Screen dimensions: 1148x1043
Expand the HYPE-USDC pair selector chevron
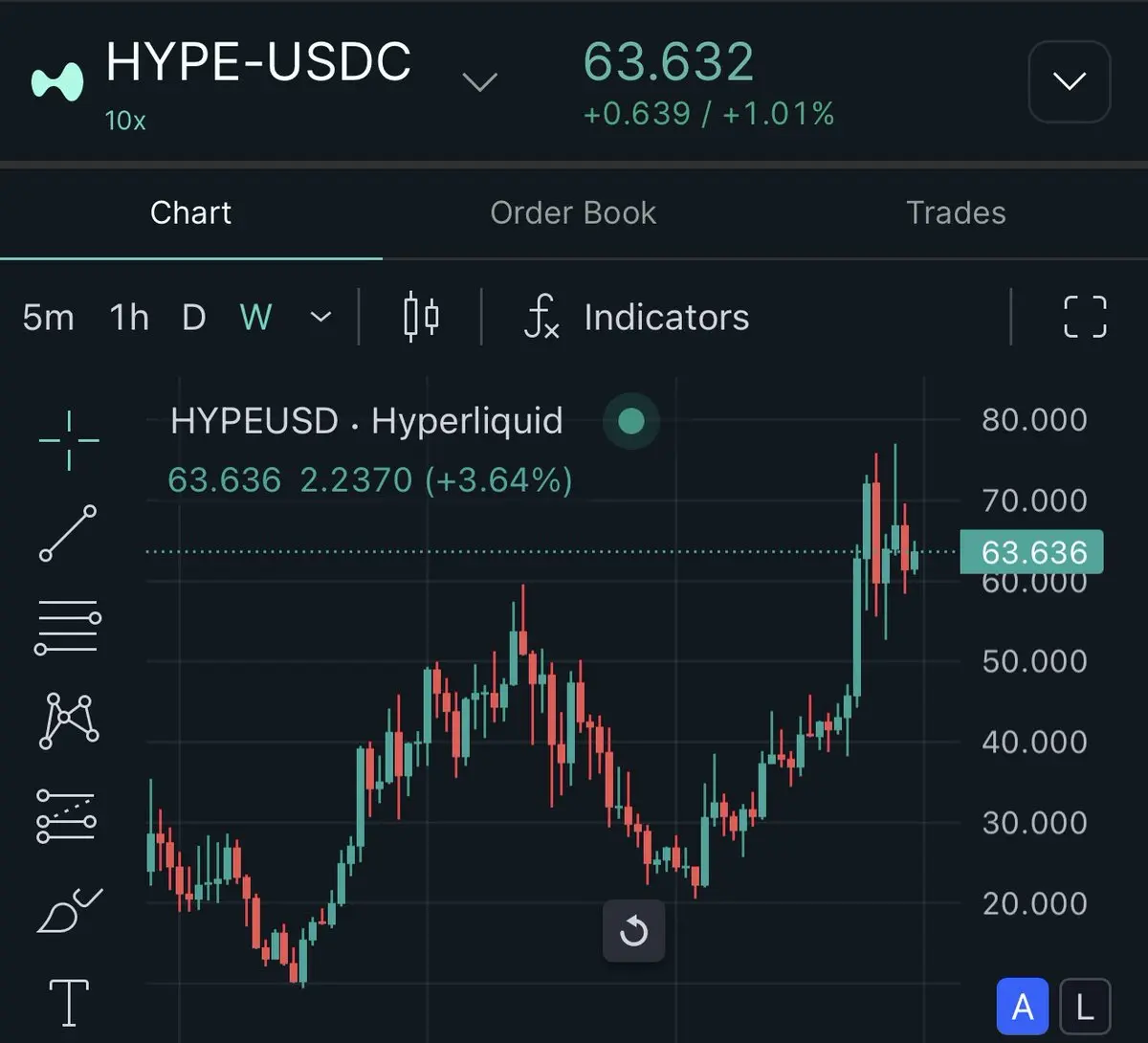tap(479, 82)
